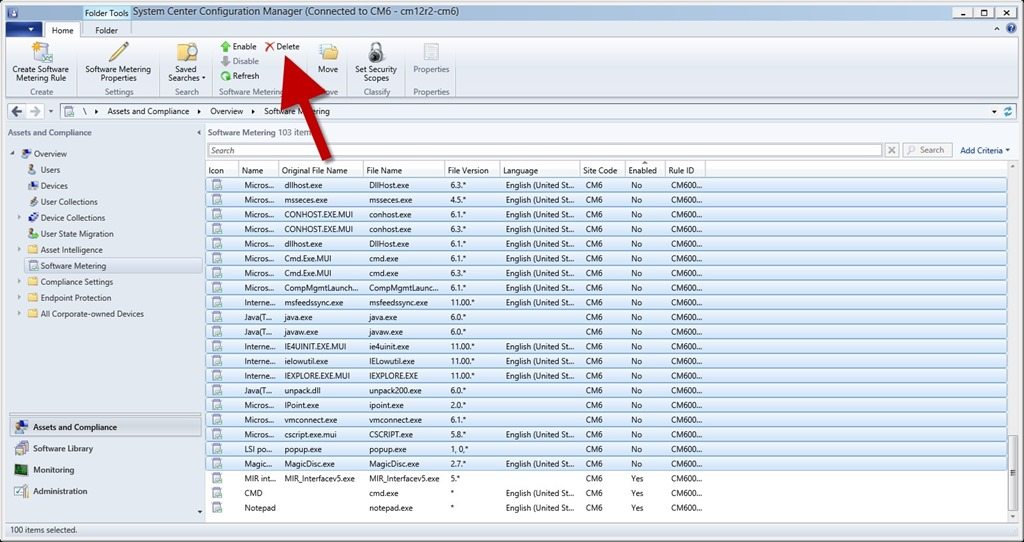Click inside the Search text box
Image resolution: width=1024 pixels, height=542 pixels.
545,150
